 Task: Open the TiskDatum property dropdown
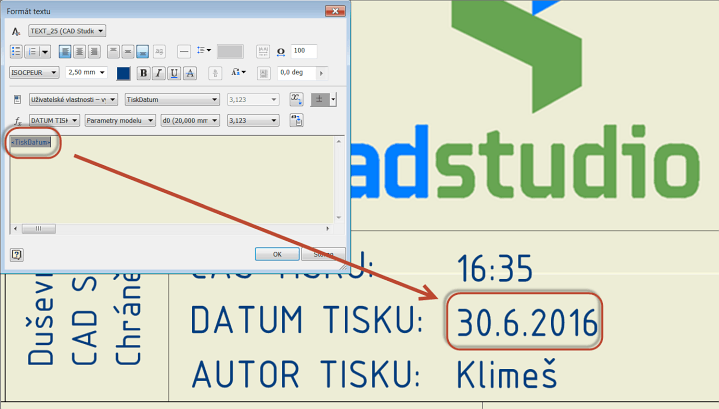172,99
